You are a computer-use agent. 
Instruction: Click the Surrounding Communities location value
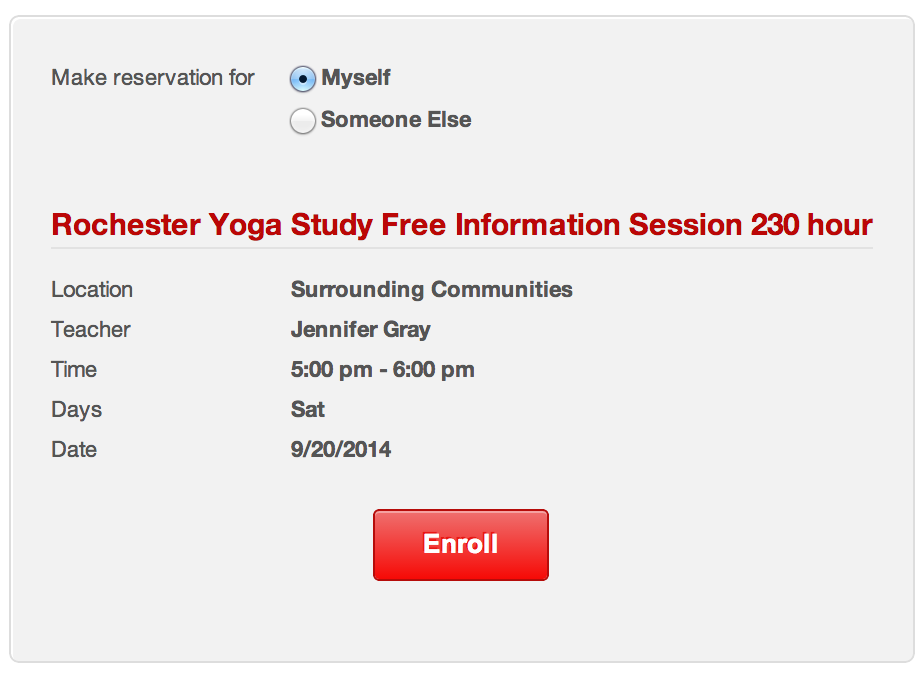(431, 290)
